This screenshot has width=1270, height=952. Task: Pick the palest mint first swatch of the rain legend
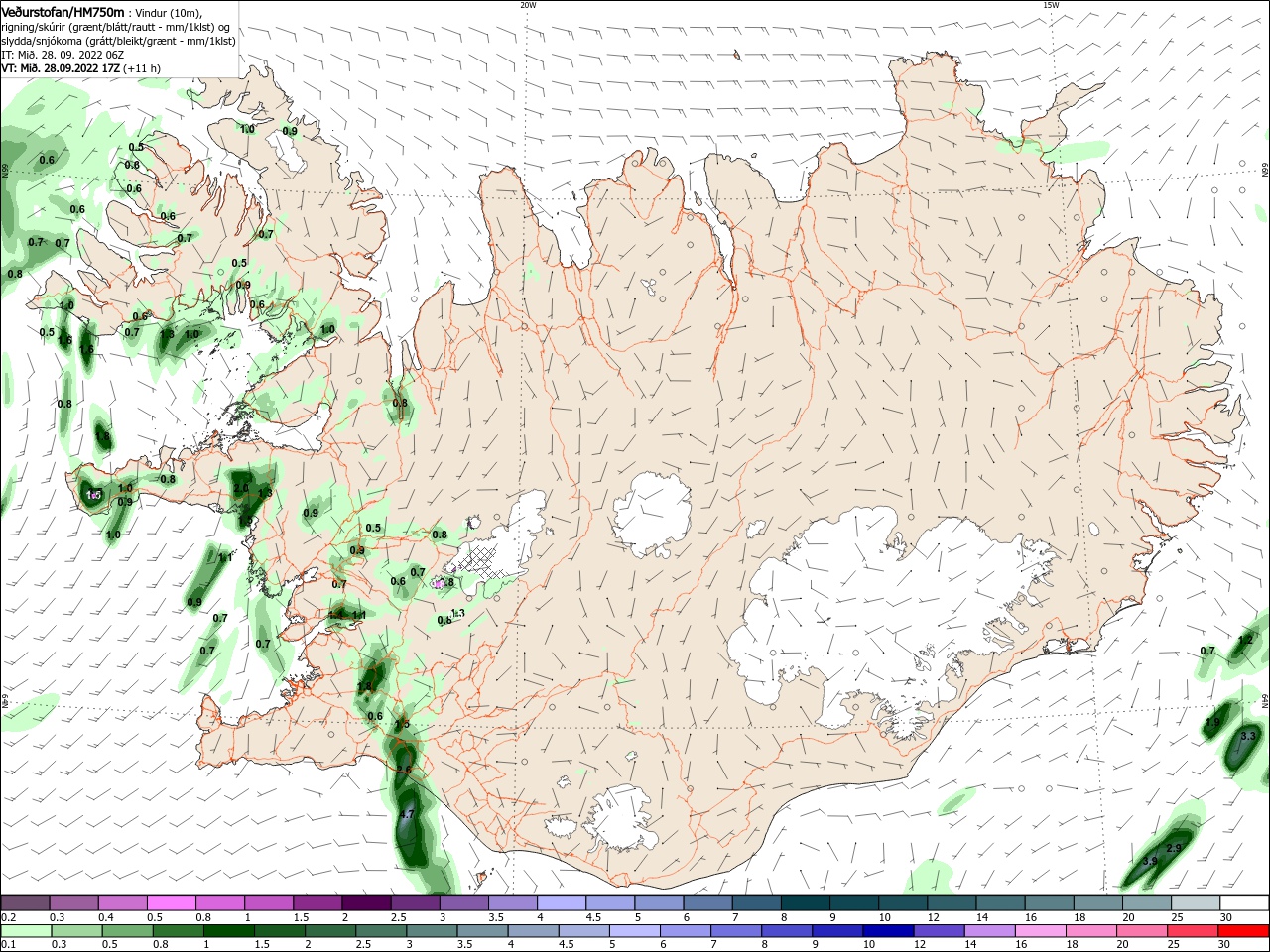click(x=25, y=931)
